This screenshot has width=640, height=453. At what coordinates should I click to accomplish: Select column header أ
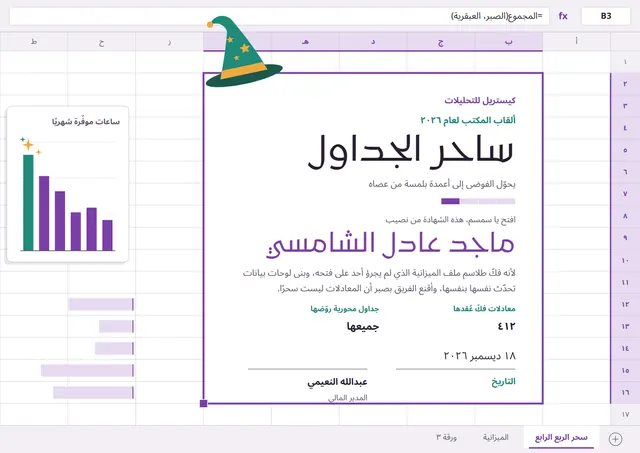576,41
